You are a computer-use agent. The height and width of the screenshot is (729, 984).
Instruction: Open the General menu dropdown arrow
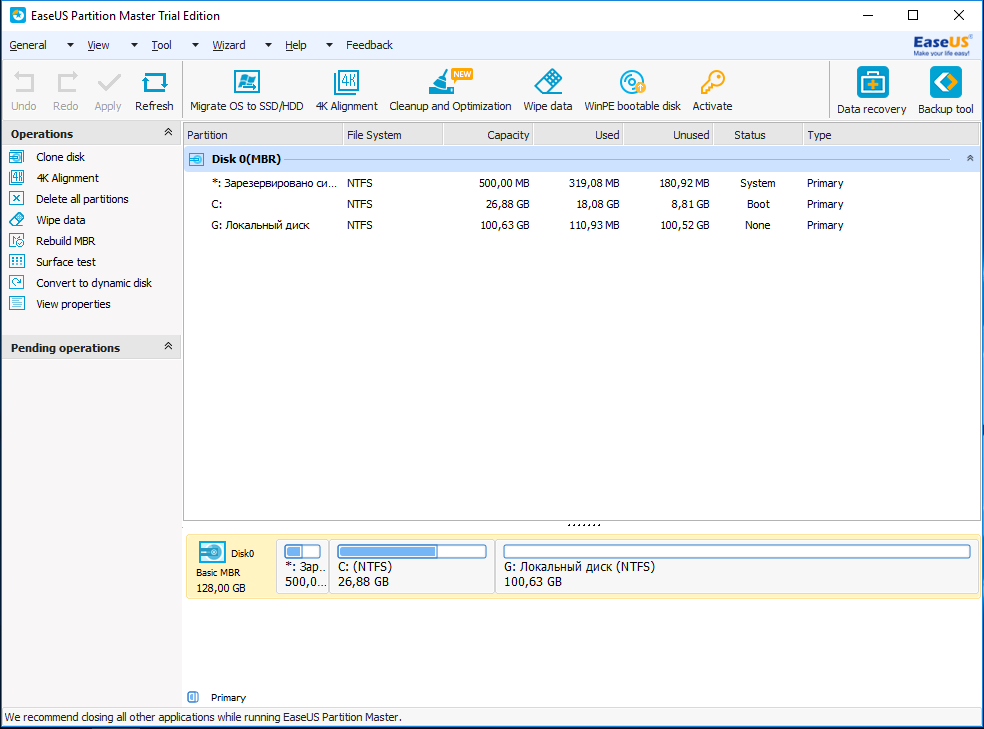[70, 45]
